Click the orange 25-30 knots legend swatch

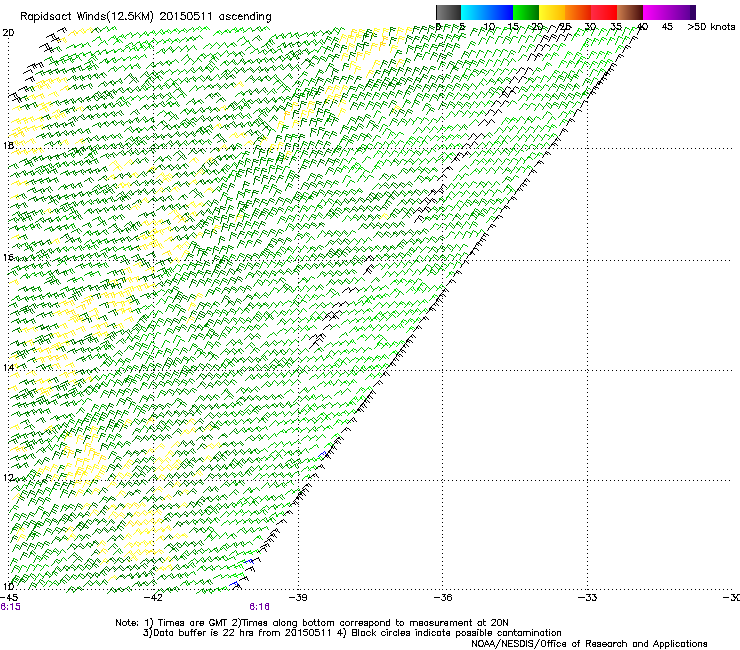pyautogui.click(x=578, y=12)
